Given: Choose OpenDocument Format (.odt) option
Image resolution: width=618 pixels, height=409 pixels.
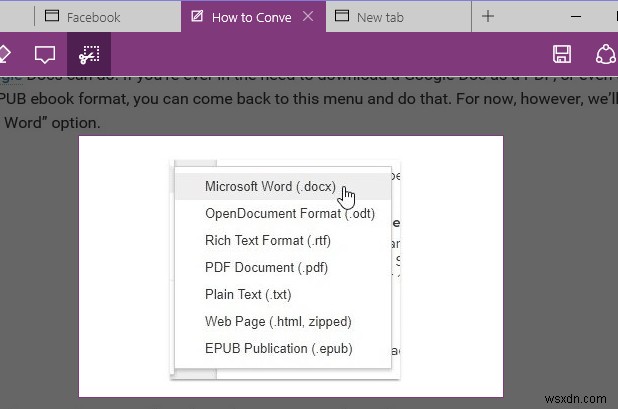Looking at the screenshot, I should click(x=283, y=214).
